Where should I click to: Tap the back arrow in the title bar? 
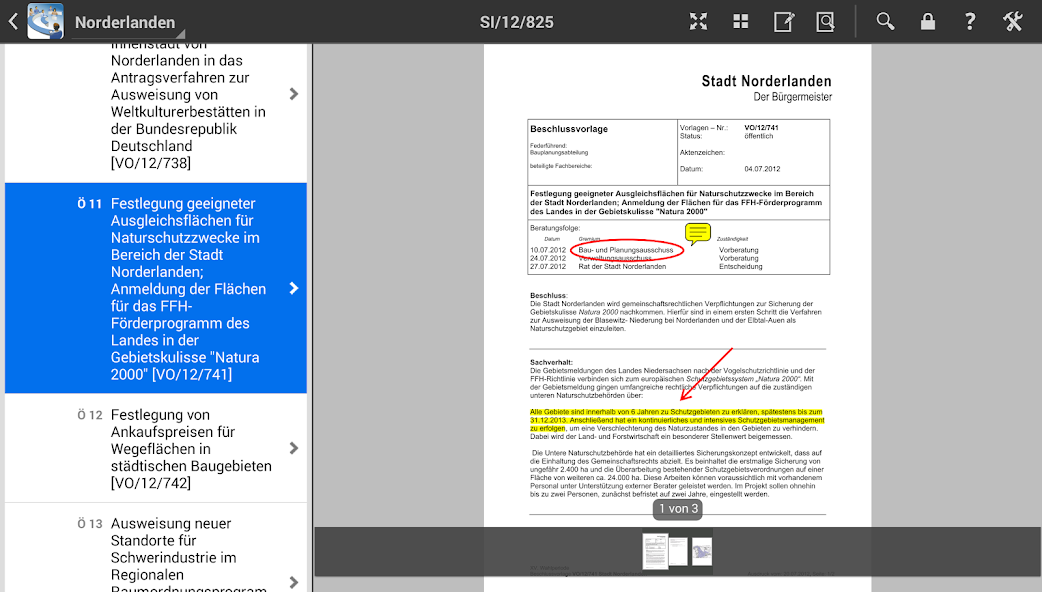pyautogui.click(x=13, y=22)
